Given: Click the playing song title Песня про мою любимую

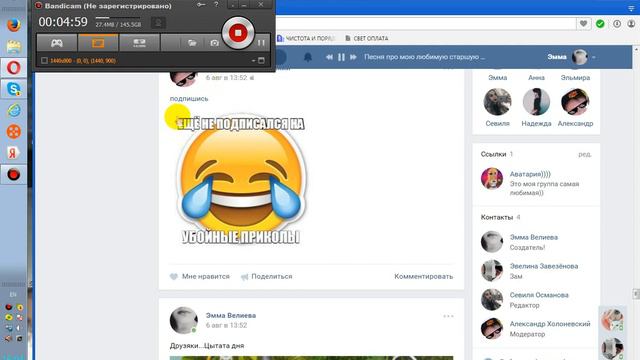Looking at the screenshot, I should coord(424,57).
